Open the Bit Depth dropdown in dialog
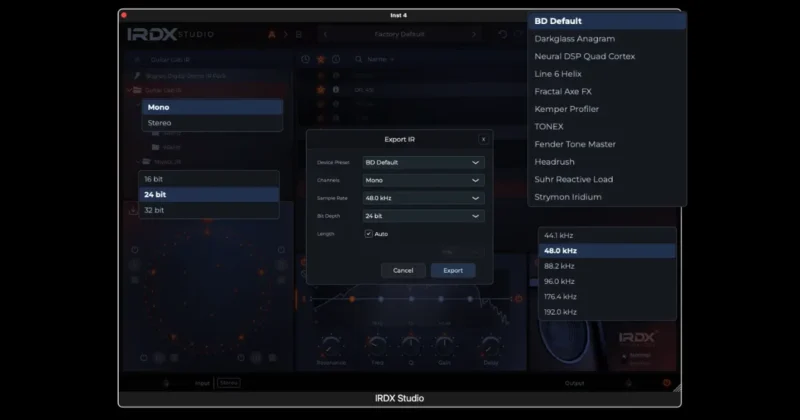Image resolution: width=800 pixels, height=420 pixels. [x=423, y=216]
